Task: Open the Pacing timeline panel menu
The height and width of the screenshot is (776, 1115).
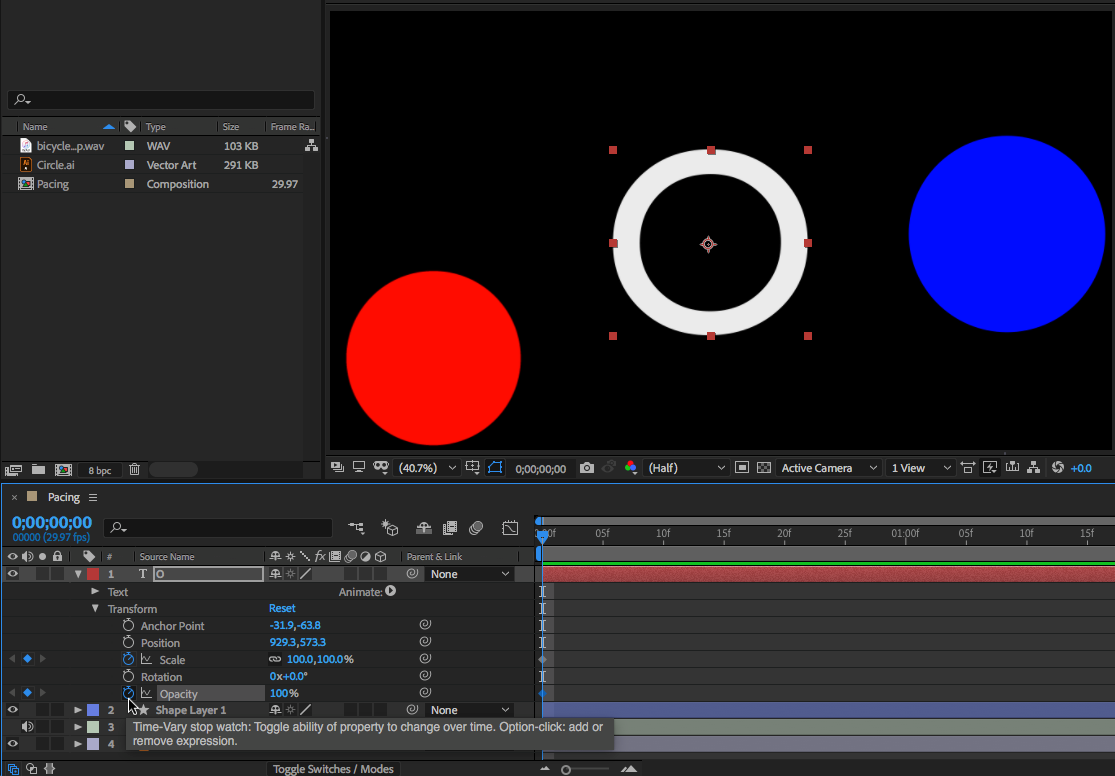Action: tap(93, 498)
